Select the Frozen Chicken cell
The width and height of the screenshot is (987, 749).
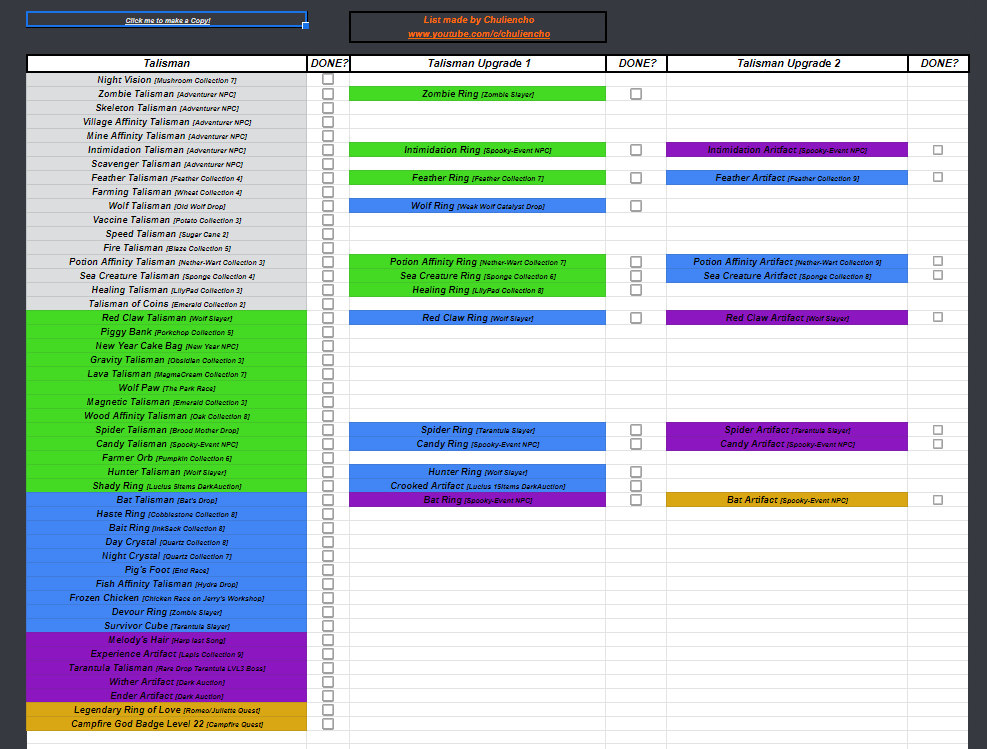167,598
